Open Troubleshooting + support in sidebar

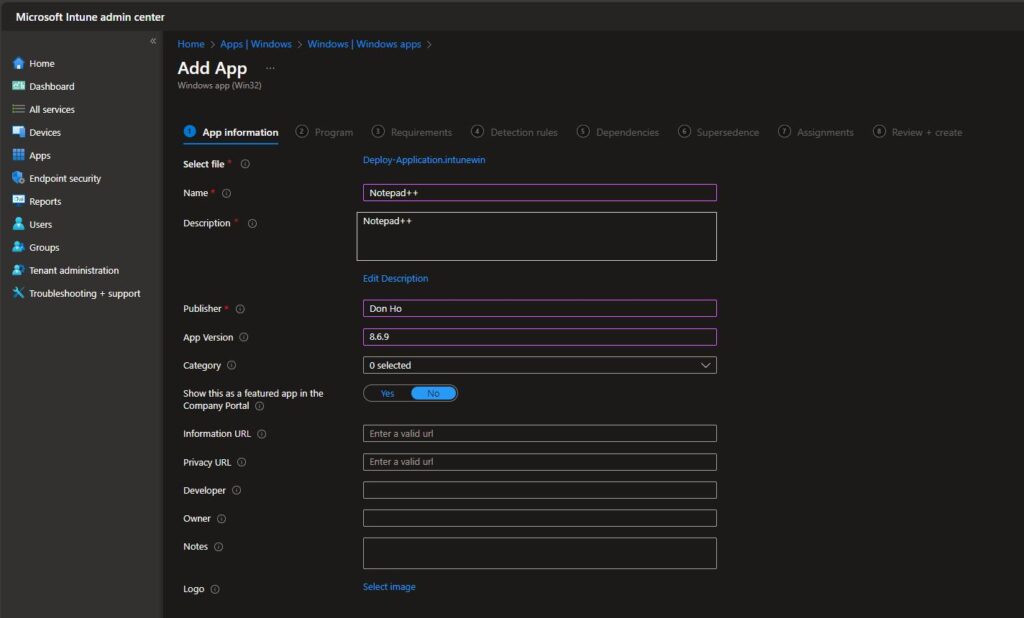76,293
